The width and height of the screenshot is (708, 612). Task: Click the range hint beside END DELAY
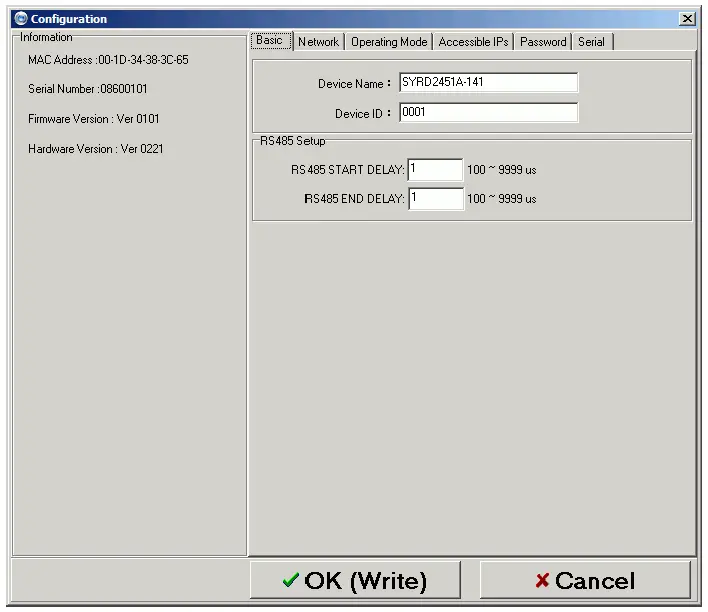point(502,199)
